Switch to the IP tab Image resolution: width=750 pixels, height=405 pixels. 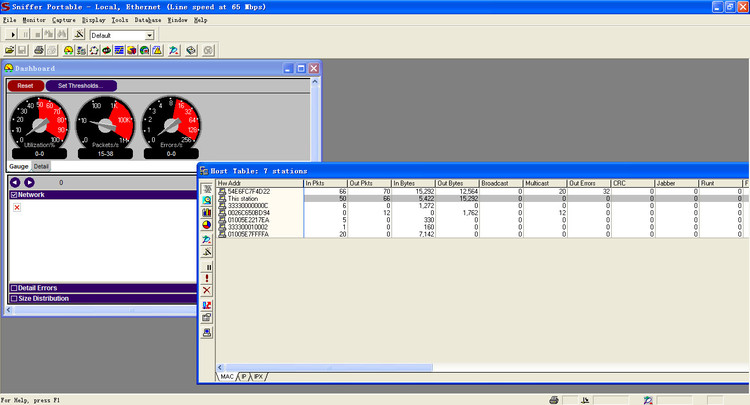pyautogui.click(x=243, y=377)
